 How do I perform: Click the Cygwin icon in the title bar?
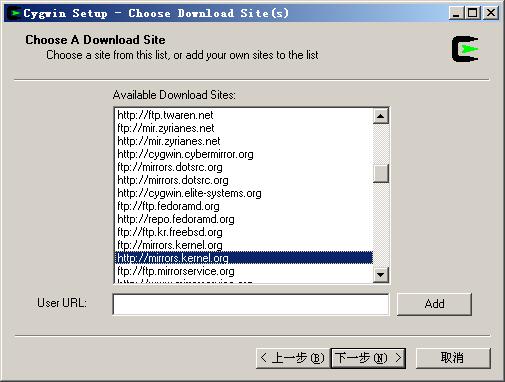[15, 13]
